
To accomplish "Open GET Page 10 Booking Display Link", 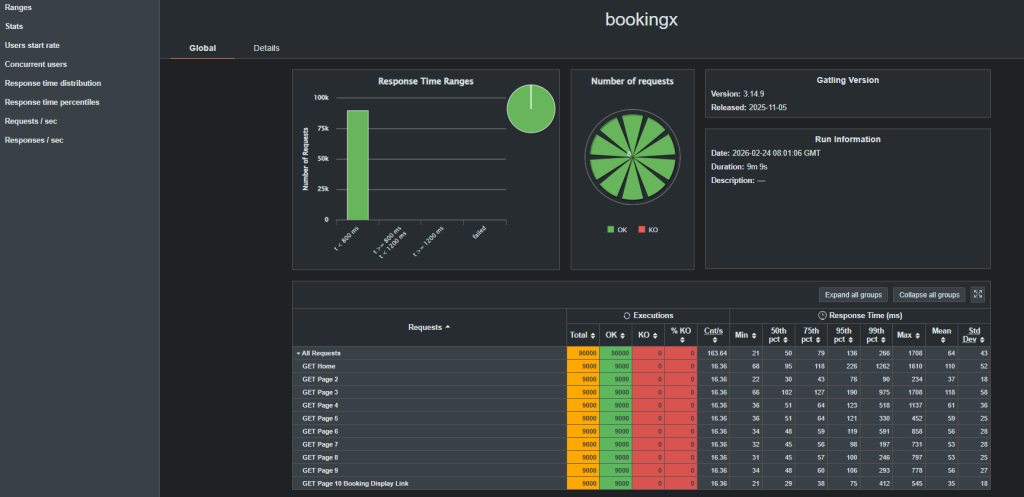I will coord(356,483).
